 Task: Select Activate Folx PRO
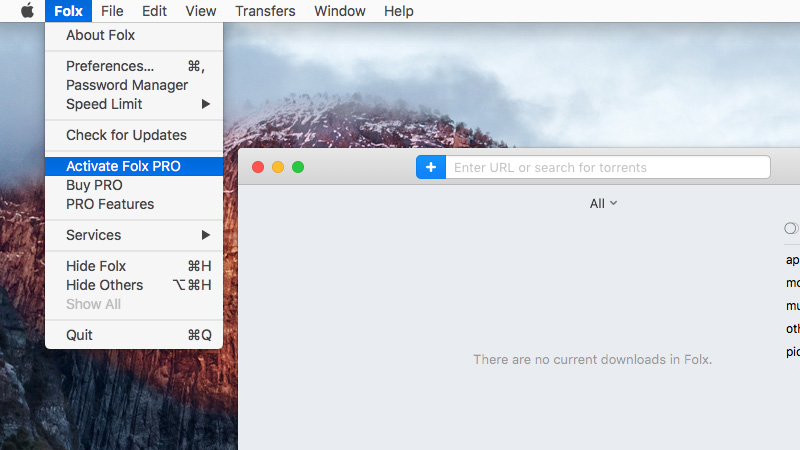pyautogui.click(x=134, y=166)
